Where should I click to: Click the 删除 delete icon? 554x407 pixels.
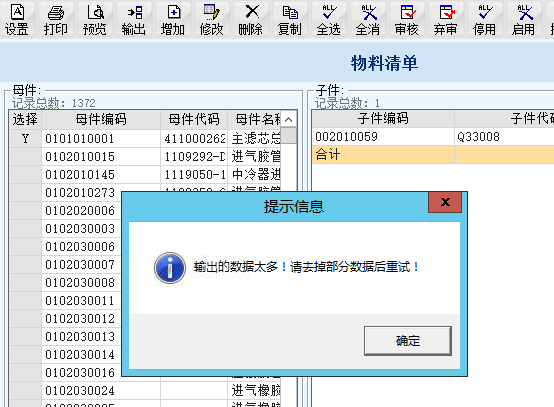click(251, 19)
